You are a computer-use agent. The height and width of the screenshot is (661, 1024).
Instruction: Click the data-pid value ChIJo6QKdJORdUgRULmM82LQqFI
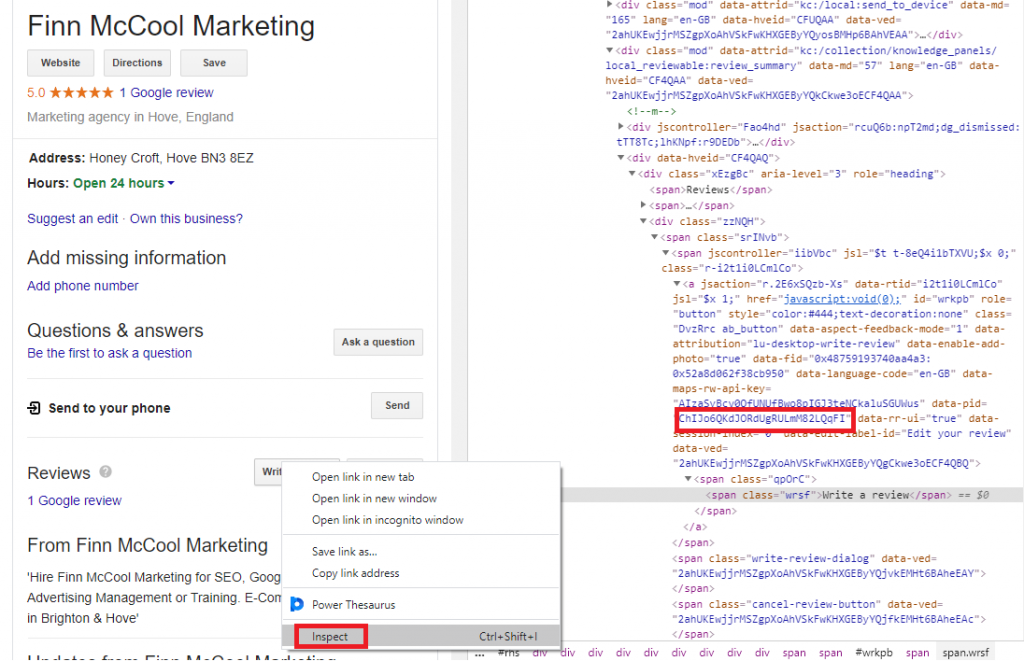pos(764,419)
